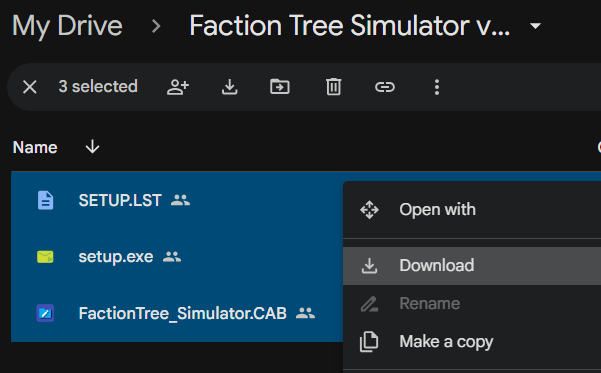Expand the folder name dropdown arrow
The image size is (601, 373).
(535, 26)
